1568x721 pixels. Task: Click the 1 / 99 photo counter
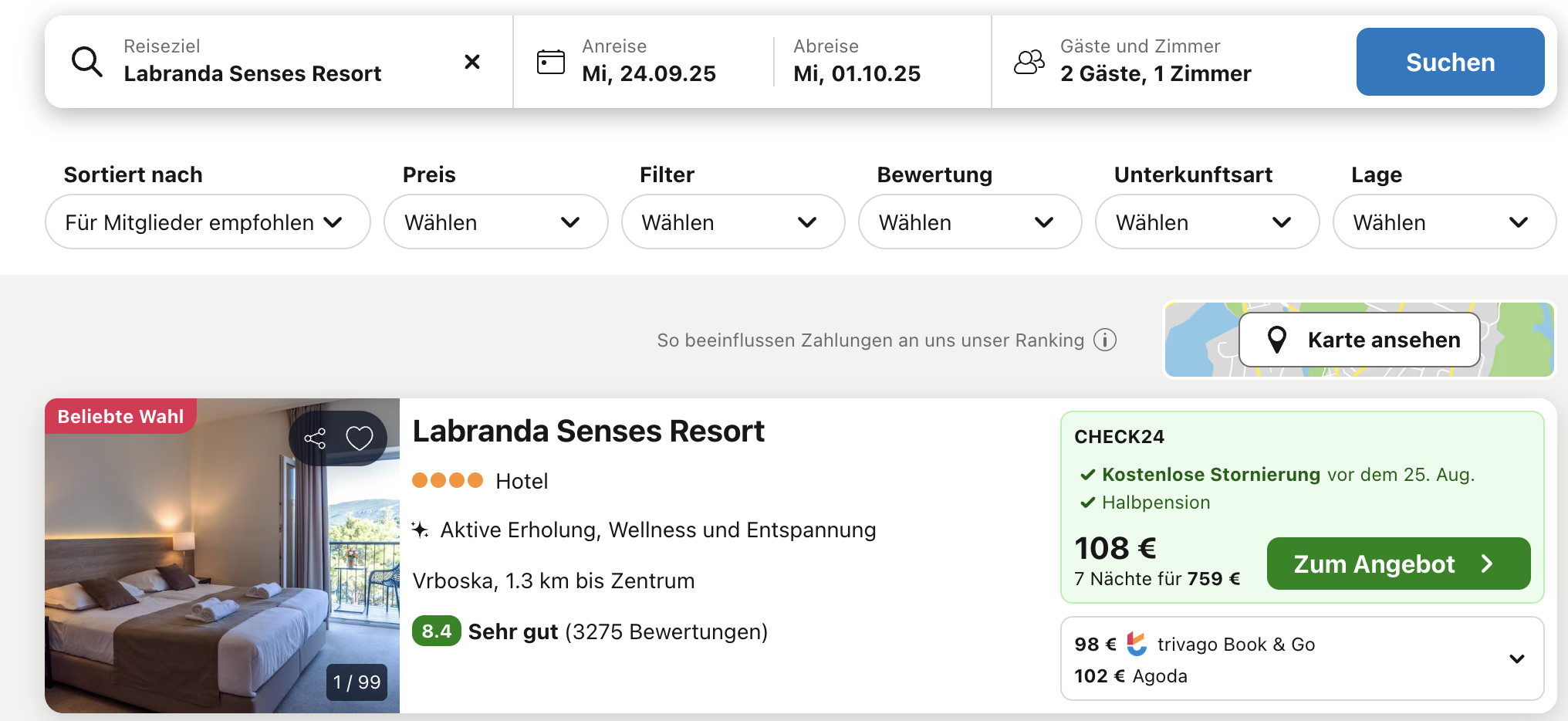(x=357, y=682)
